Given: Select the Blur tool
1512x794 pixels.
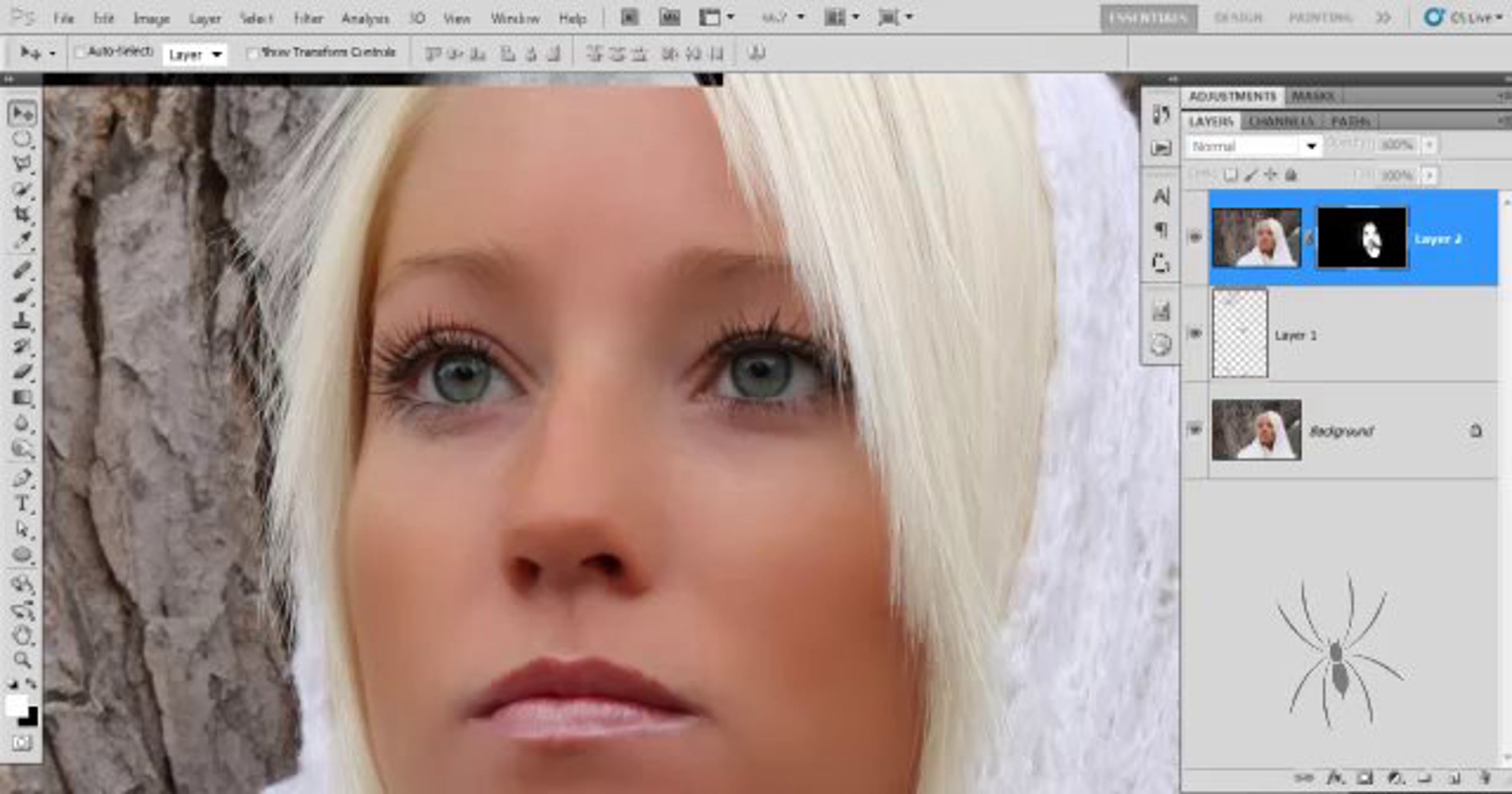Looking at the screenshot, I should click(x=22, y=423).
